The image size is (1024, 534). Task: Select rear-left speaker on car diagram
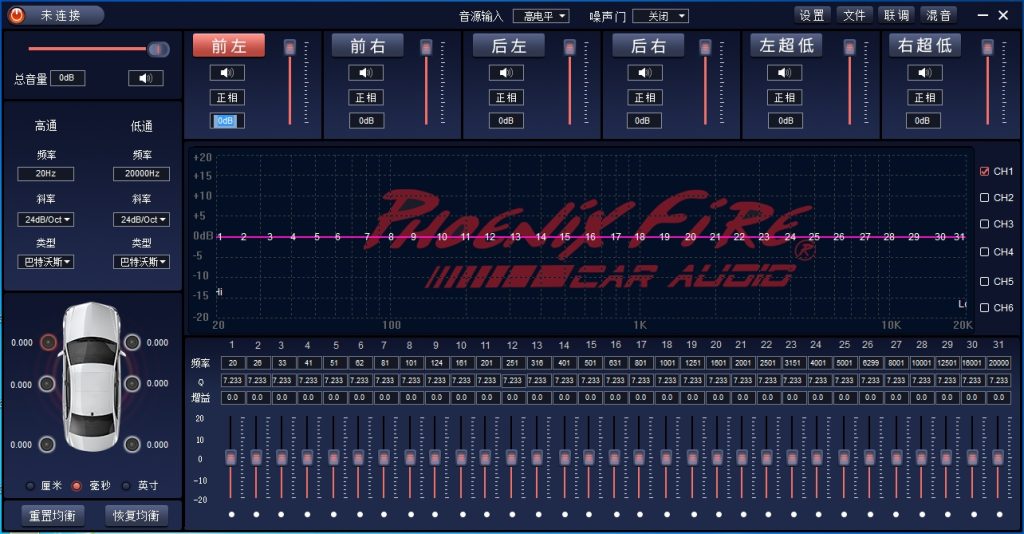(x=46, y=445)
